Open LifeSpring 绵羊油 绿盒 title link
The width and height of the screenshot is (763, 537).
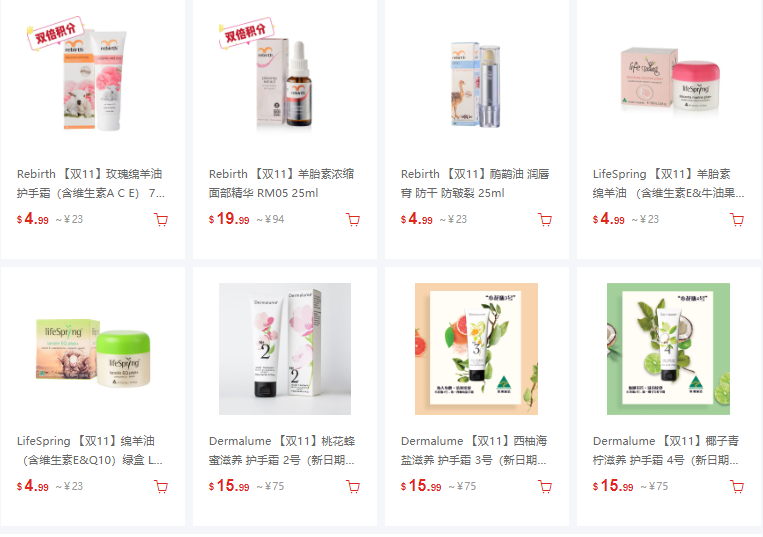[90, 450]
